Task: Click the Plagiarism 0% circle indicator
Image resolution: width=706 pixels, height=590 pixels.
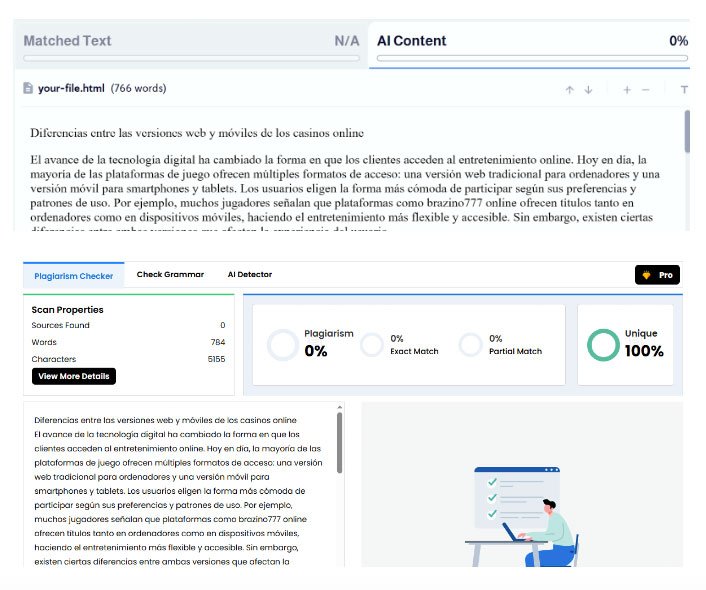Action: 283,344
